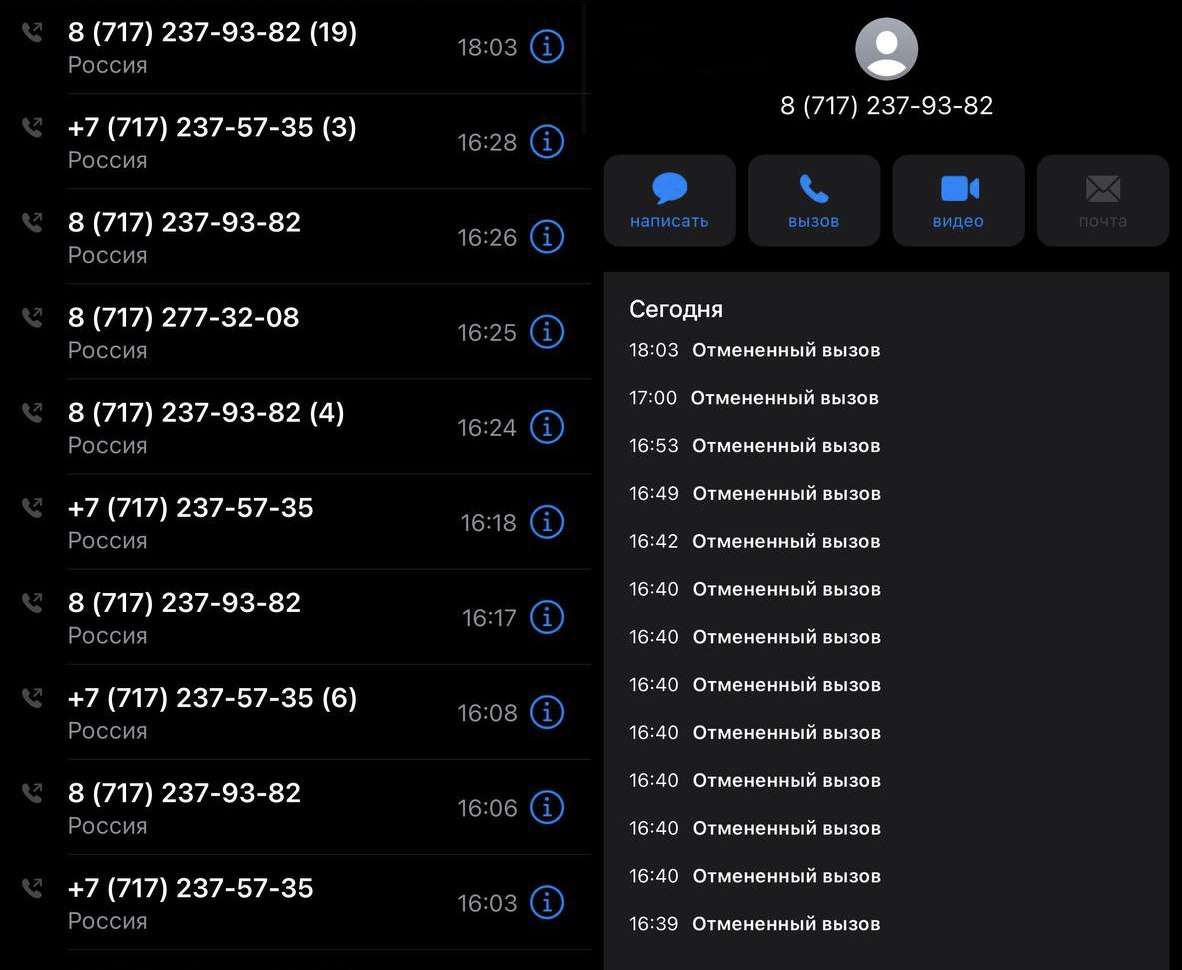Select the 16:39 Отмененный вызов entry

pyautogui.click(x=755, y=924)
